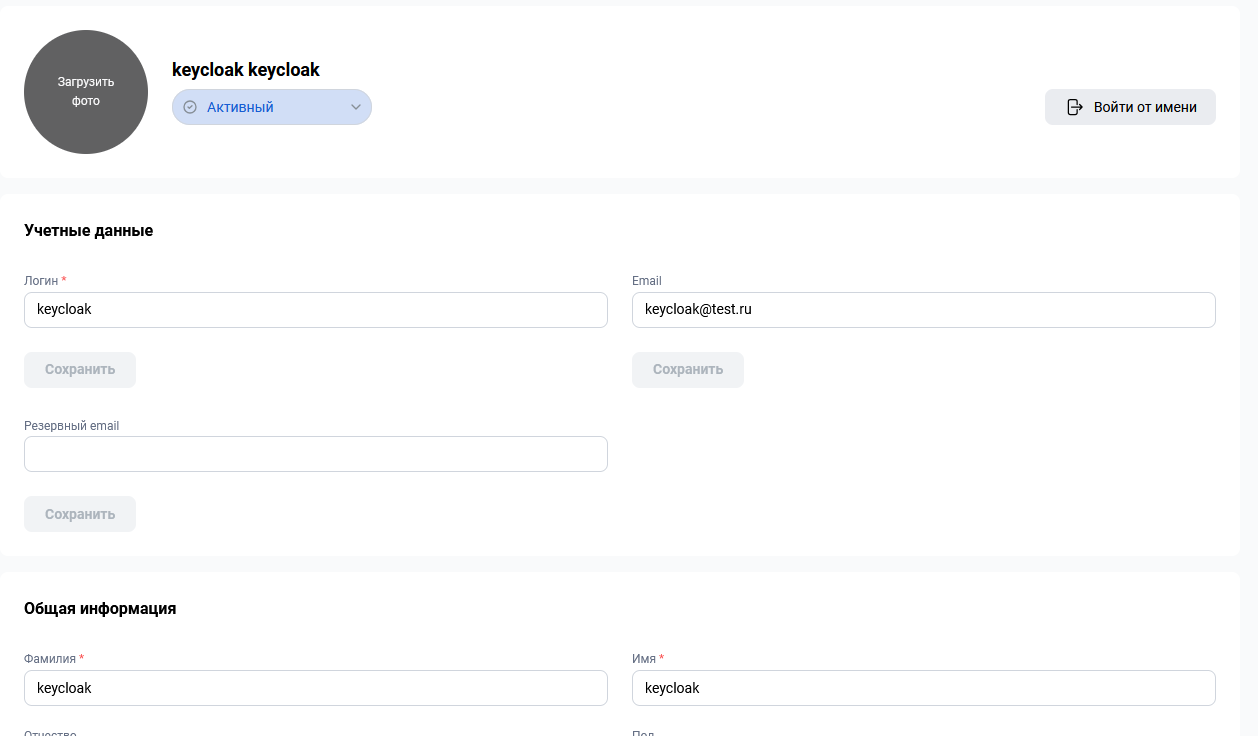Click the Логин label text above field
Image resolution: width=1258 pixels, height=736 pixels.
[41, 281]
